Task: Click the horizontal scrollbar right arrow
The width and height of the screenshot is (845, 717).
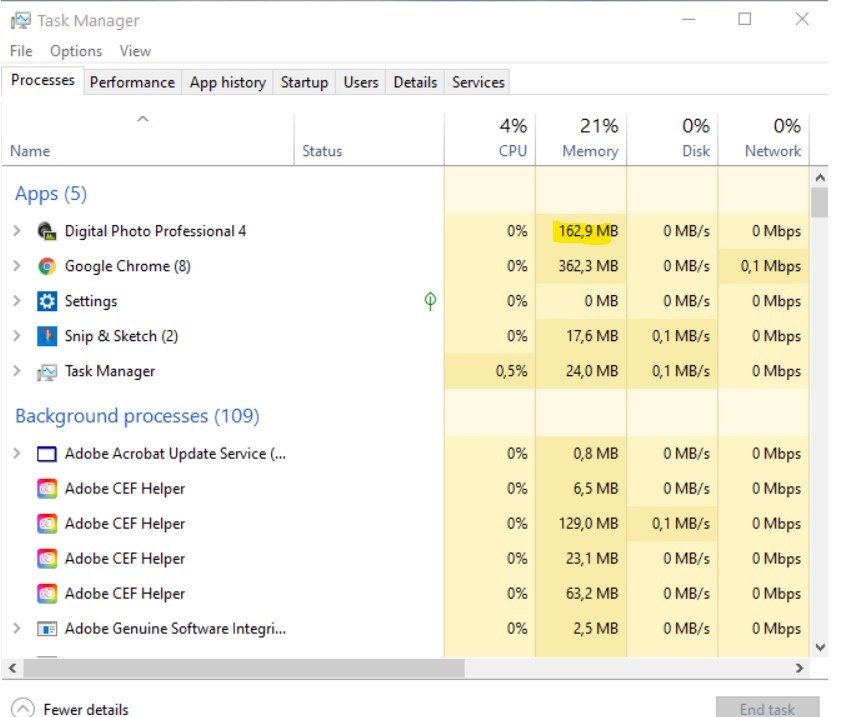Action: point(799,667)
